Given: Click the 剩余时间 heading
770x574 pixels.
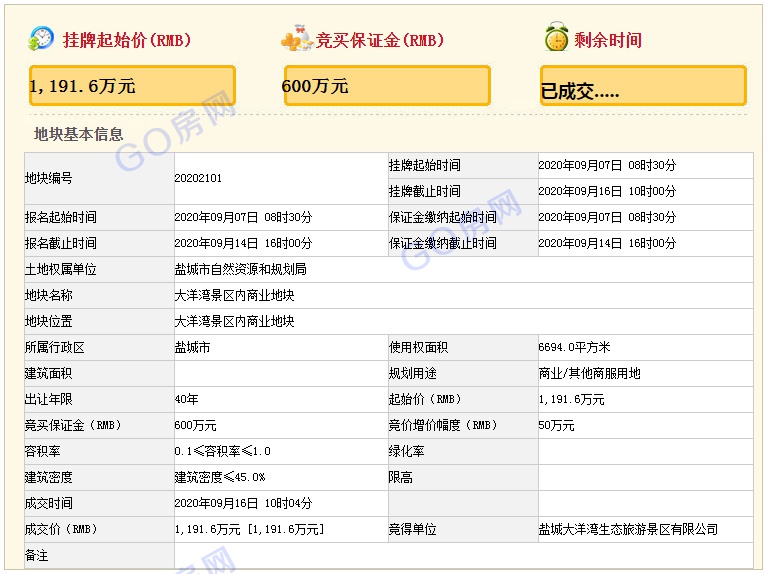Looking at the screenshot, I should 608,40.
